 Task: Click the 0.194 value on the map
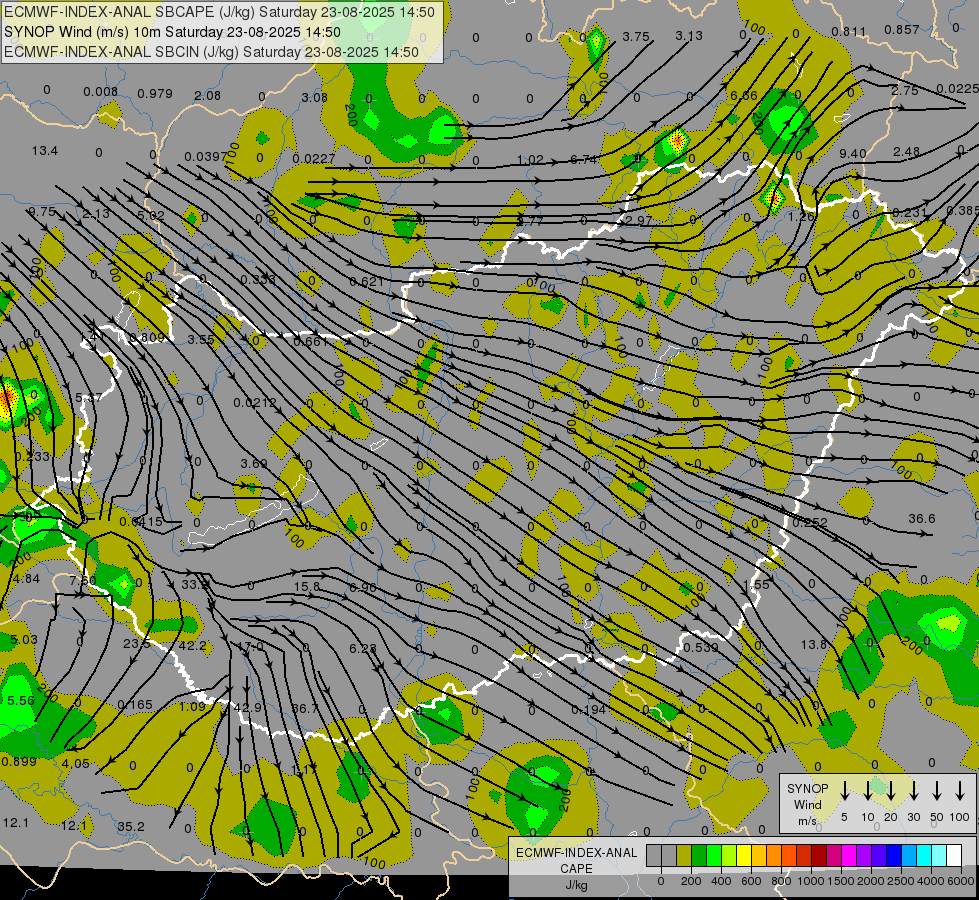point(588,710)
